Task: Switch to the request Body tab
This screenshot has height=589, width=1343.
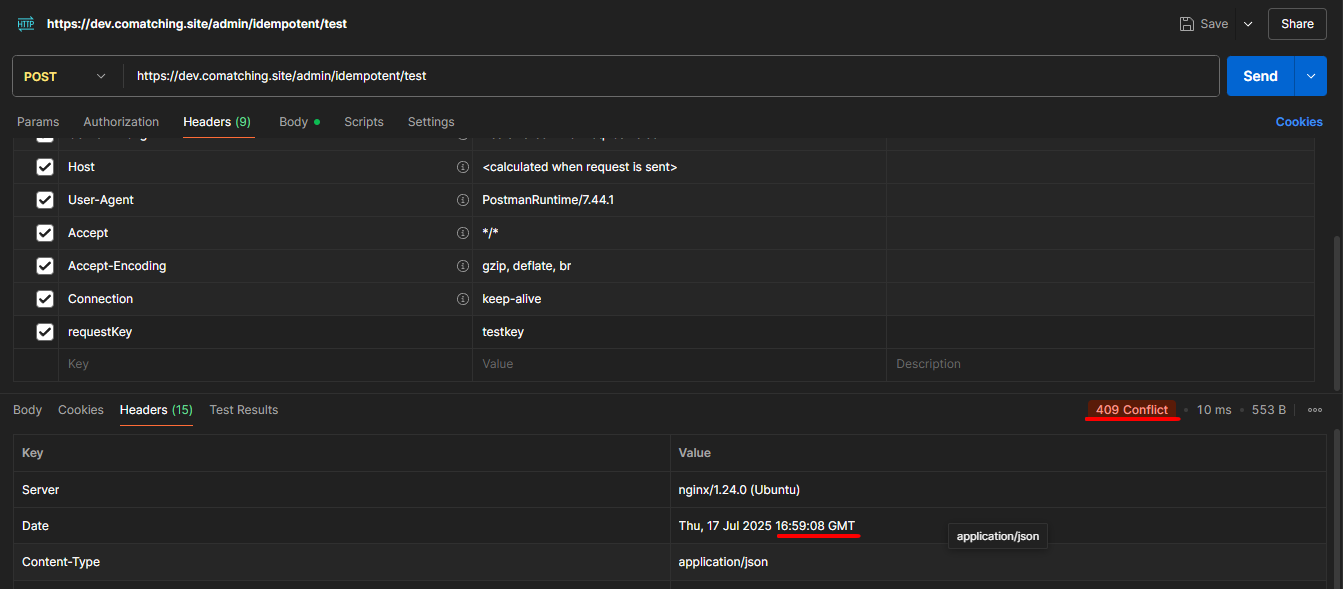Action: [x=294, y=122]
